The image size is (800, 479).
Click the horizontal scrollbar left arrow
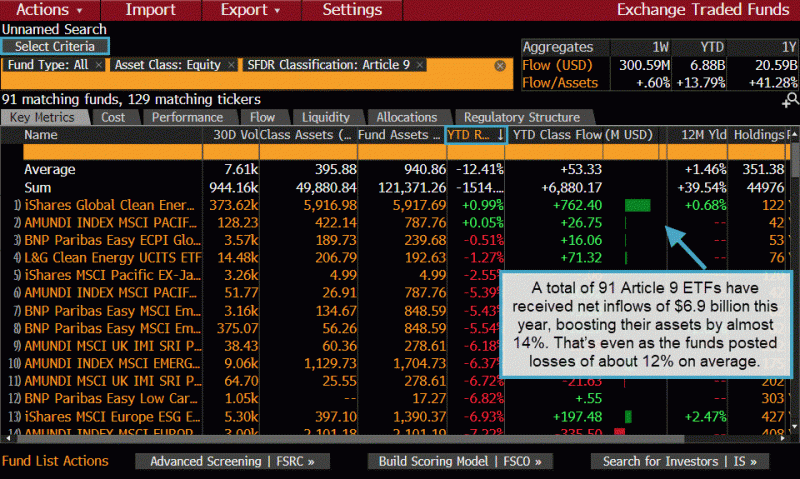click(x=7, y=438)
